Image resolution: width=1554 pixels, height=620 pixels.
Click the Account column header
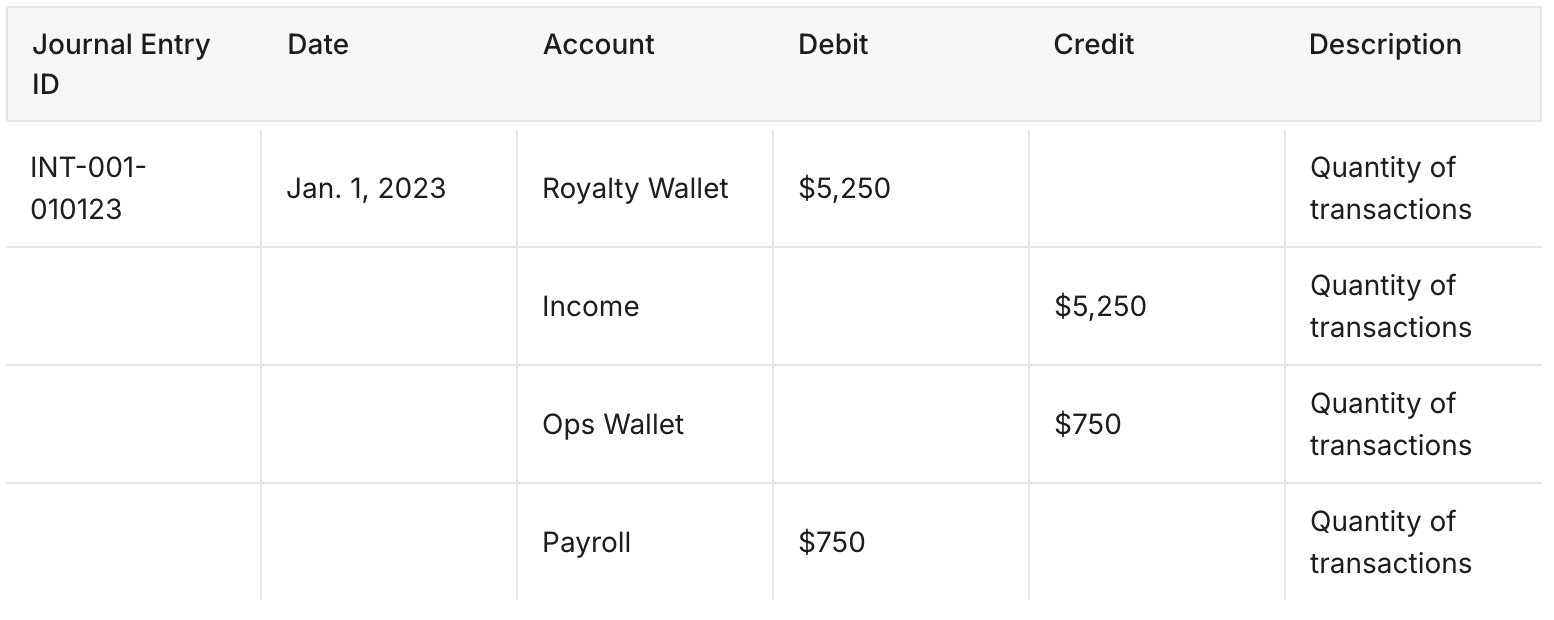pos(599,45)
